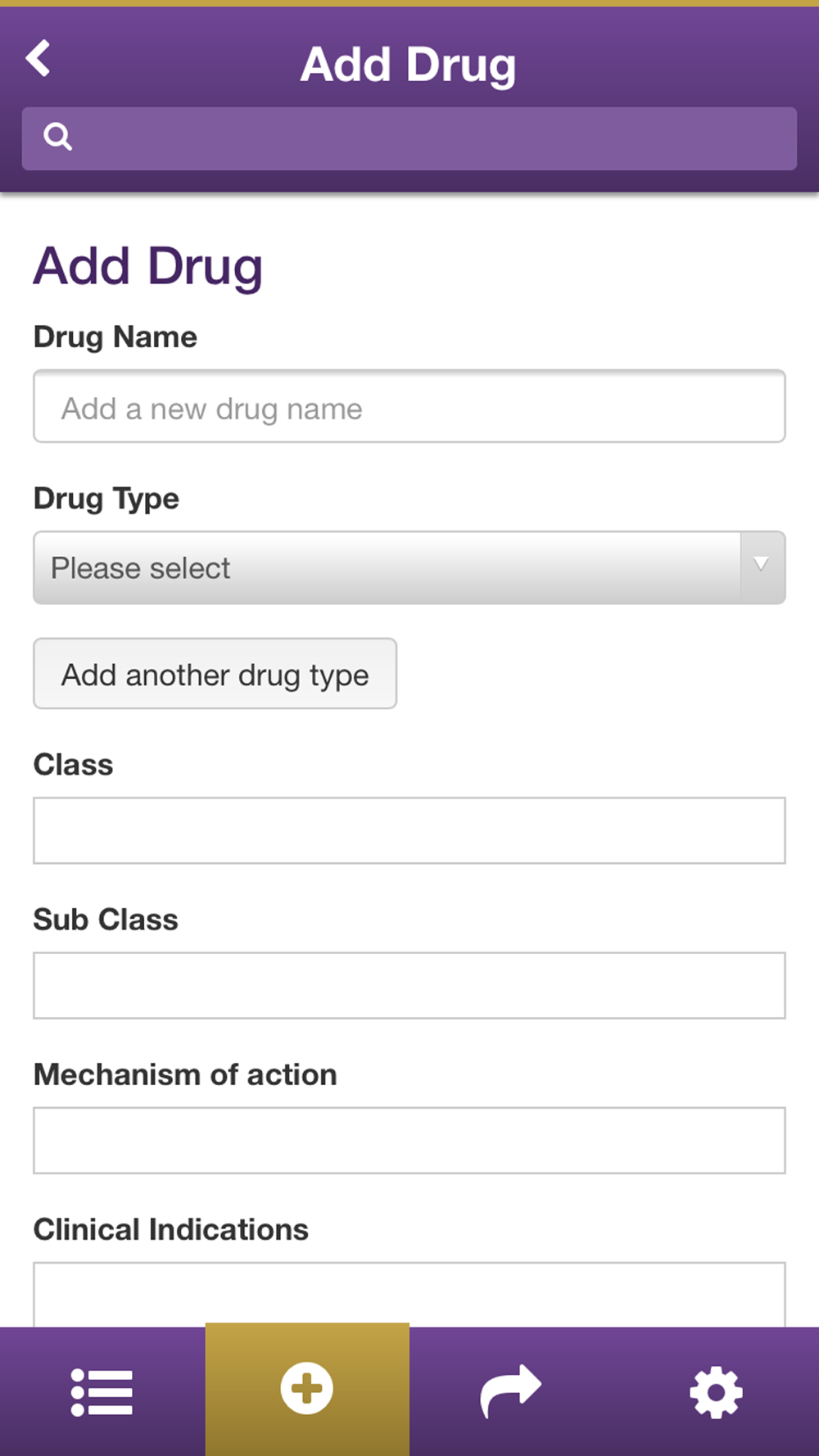
Task: Select the plus Add Drug tab
Action: 307,1389
